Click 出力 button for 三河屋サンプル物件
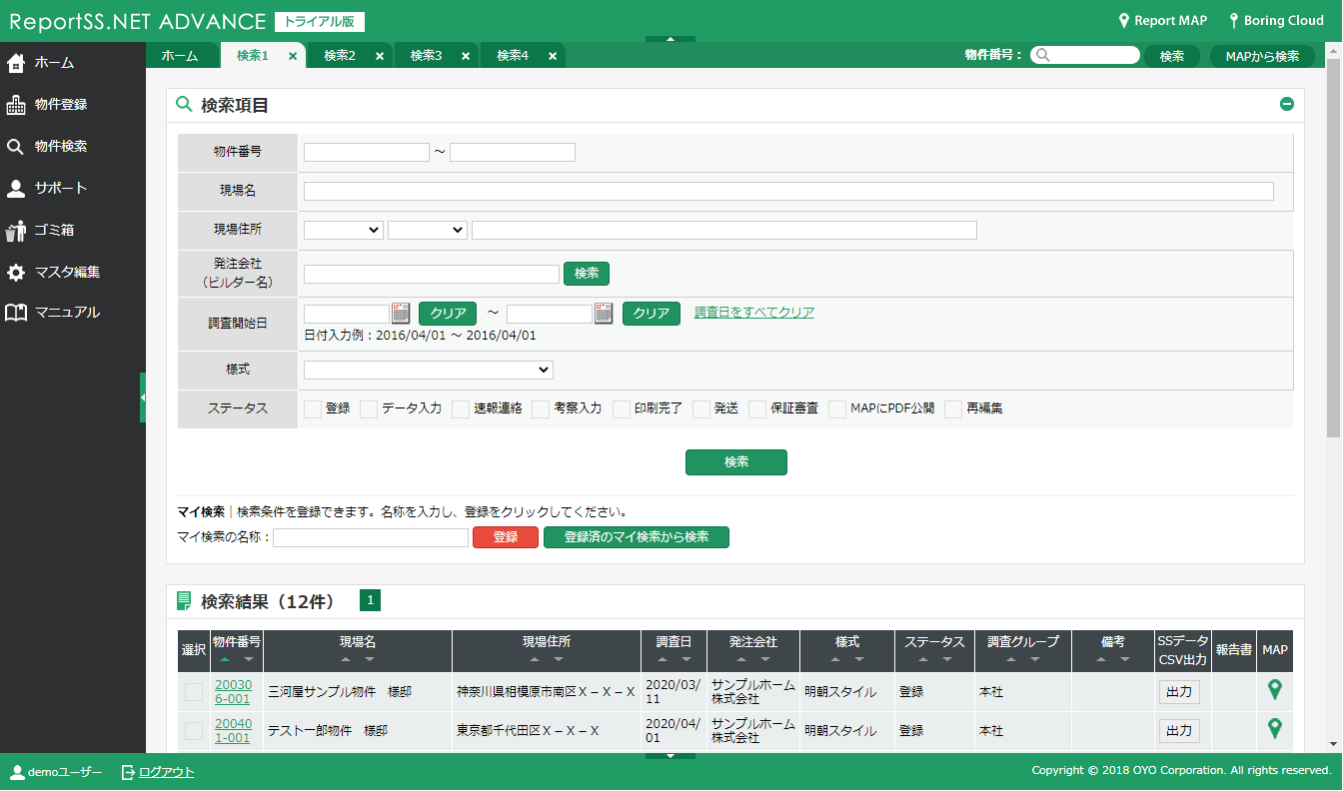Viewport: 1343px width, 791px height. tap(1179, 692)
